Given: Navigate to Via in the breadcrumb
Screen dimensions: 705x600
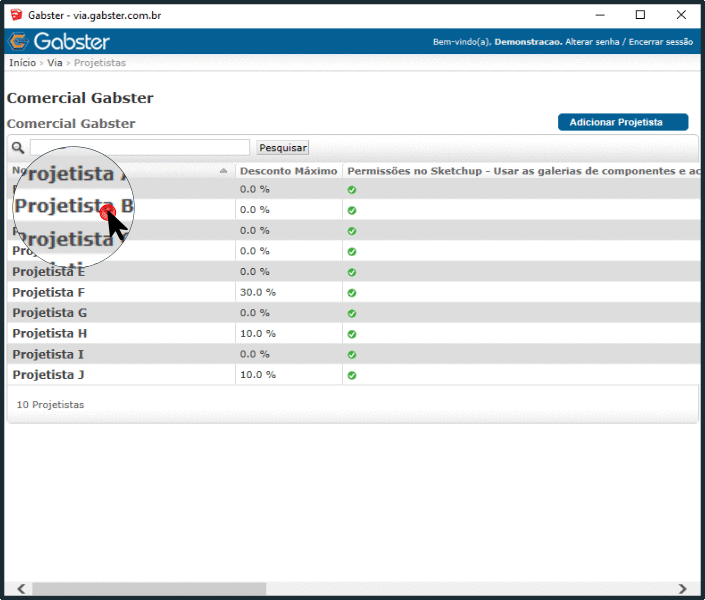Looking at the screenshot, I should pos(55,63).
